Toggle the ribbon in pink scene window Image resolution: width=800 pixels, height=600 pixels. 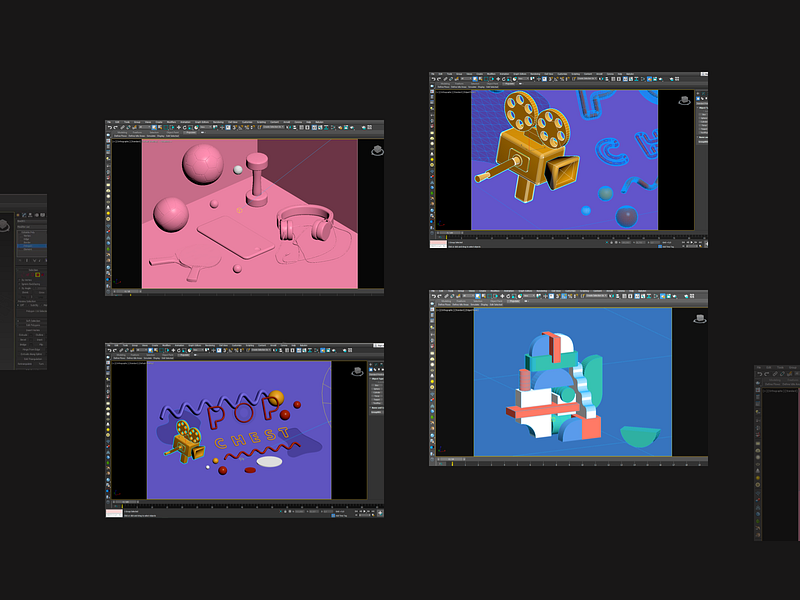coord(314,128)
